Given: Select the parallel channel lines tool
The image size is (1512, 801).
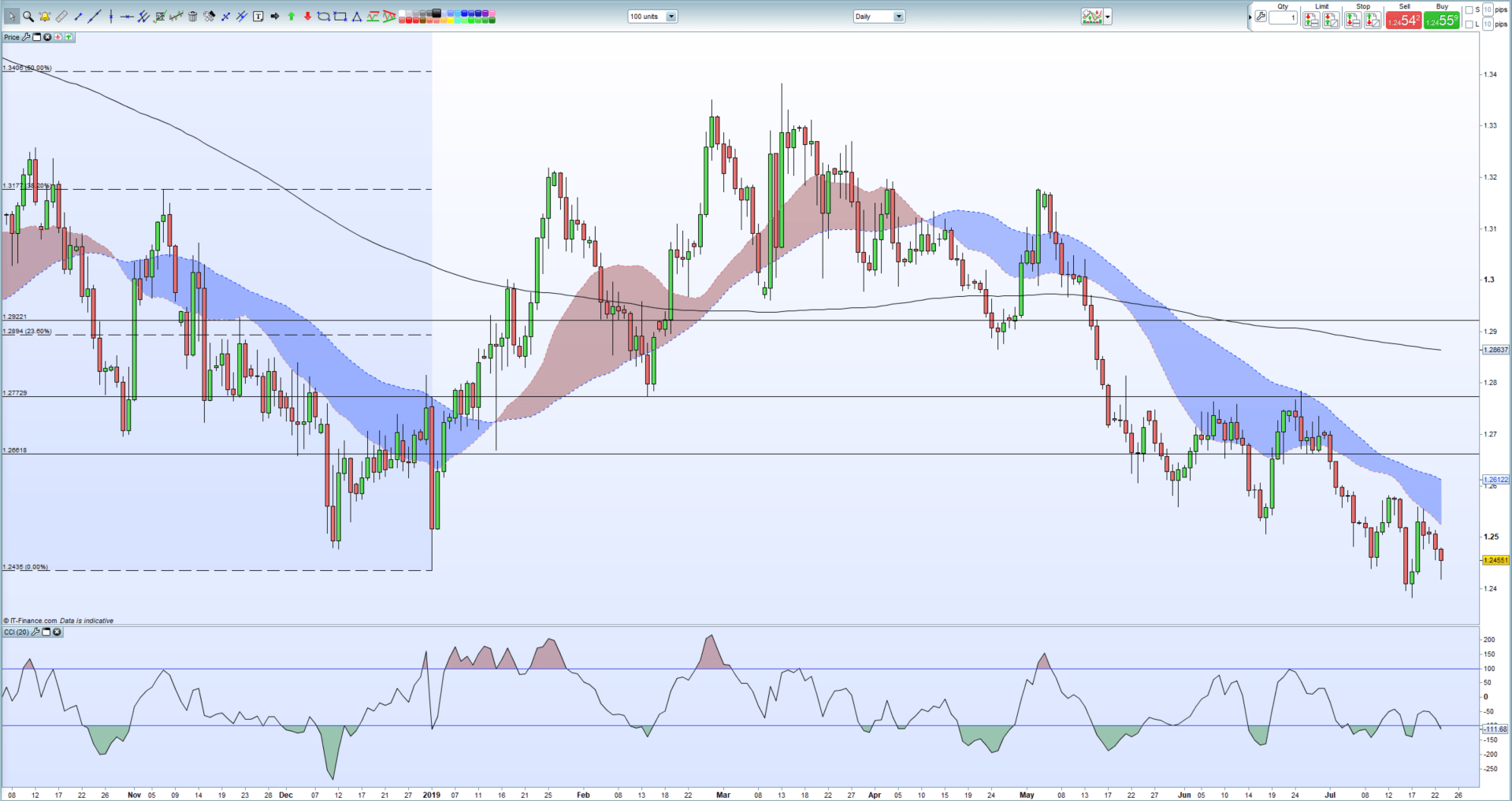Looking at the screenshot, I should point(143,17).
